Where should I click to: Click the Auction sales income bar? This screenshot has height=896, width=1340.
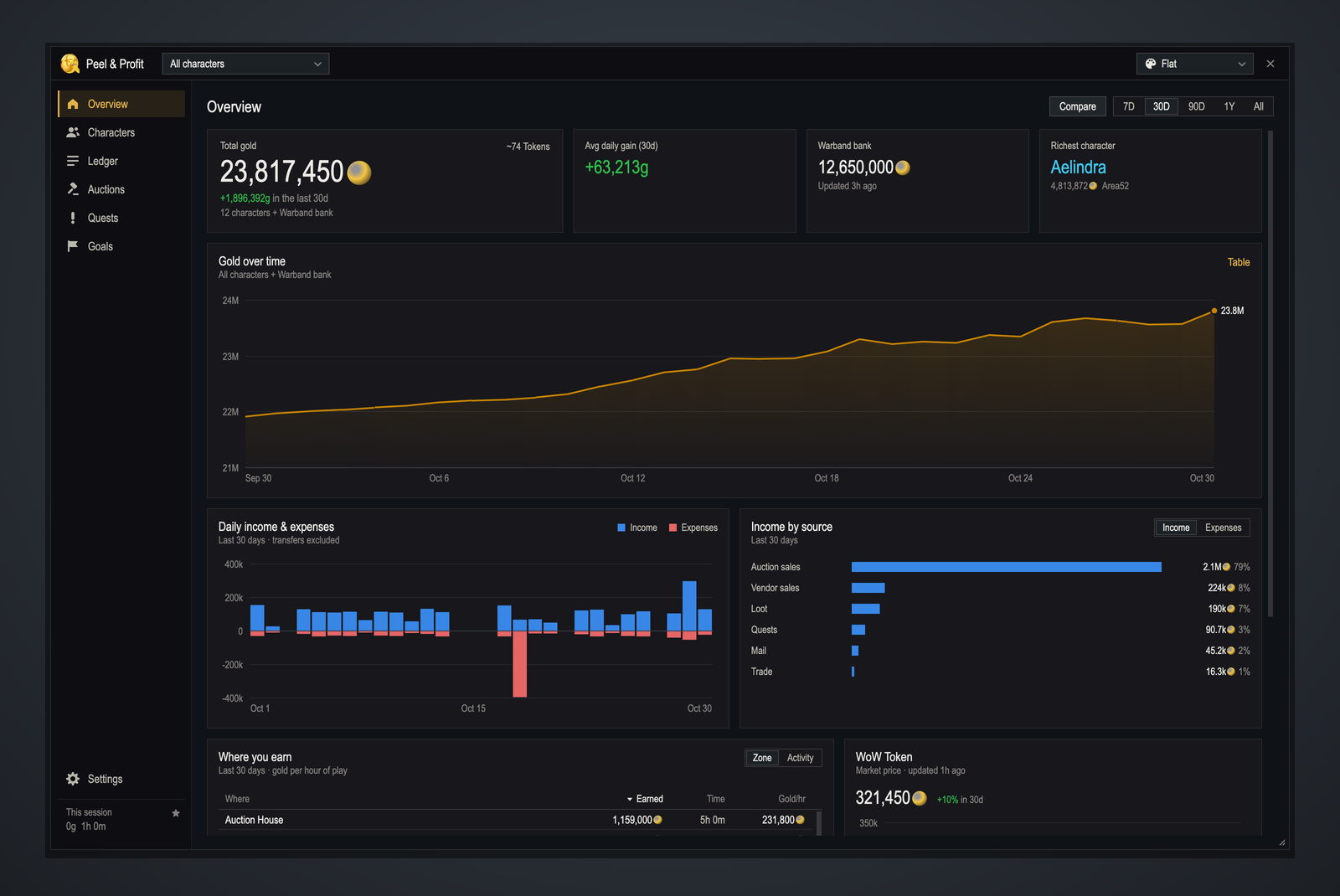pos(1007,567)
